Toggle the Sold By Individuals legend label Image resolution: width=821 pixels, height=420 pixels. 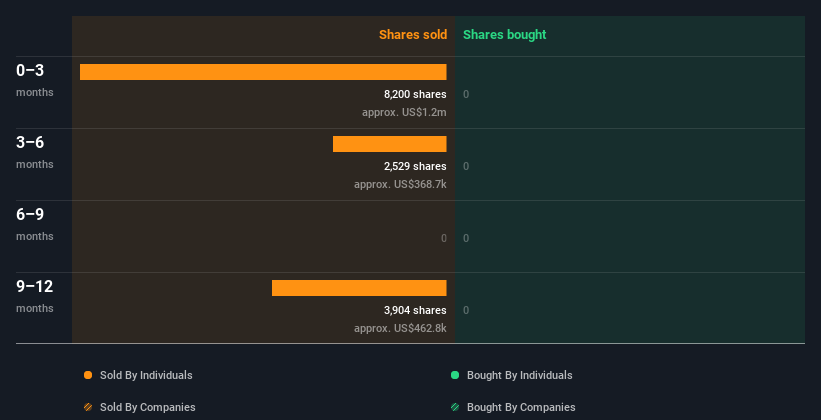(x=146, y=375)
